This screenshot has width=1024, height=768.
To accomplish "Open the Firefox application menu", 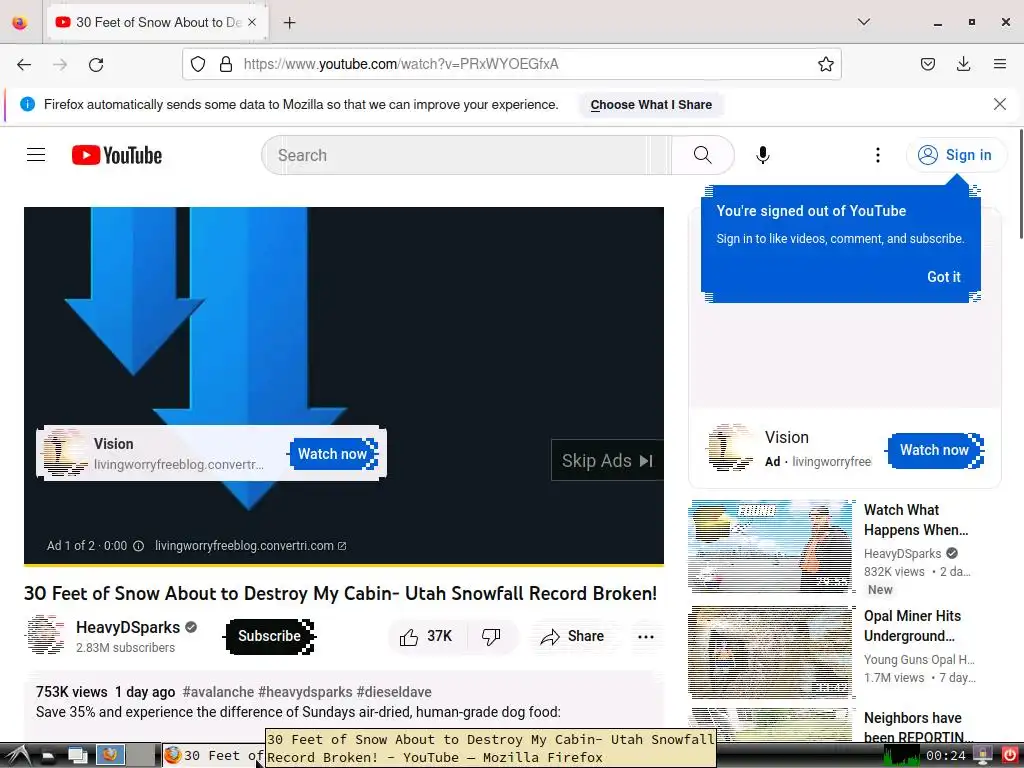I will point(999,64).
